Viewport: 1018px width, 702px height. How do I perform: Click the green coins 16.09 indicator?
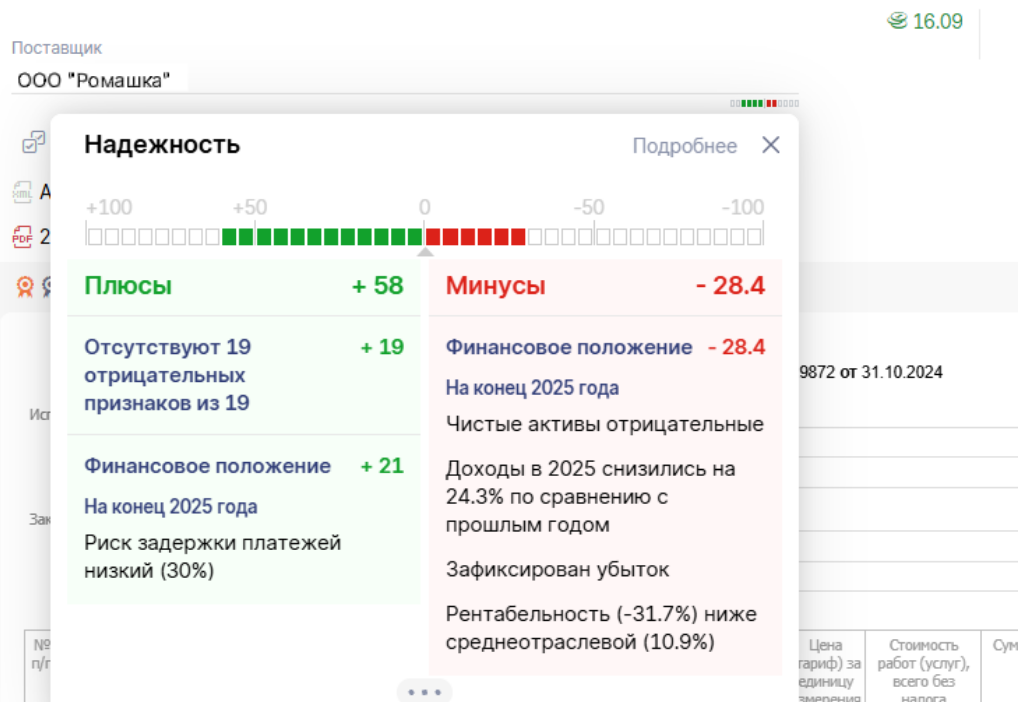click(925, 21)
